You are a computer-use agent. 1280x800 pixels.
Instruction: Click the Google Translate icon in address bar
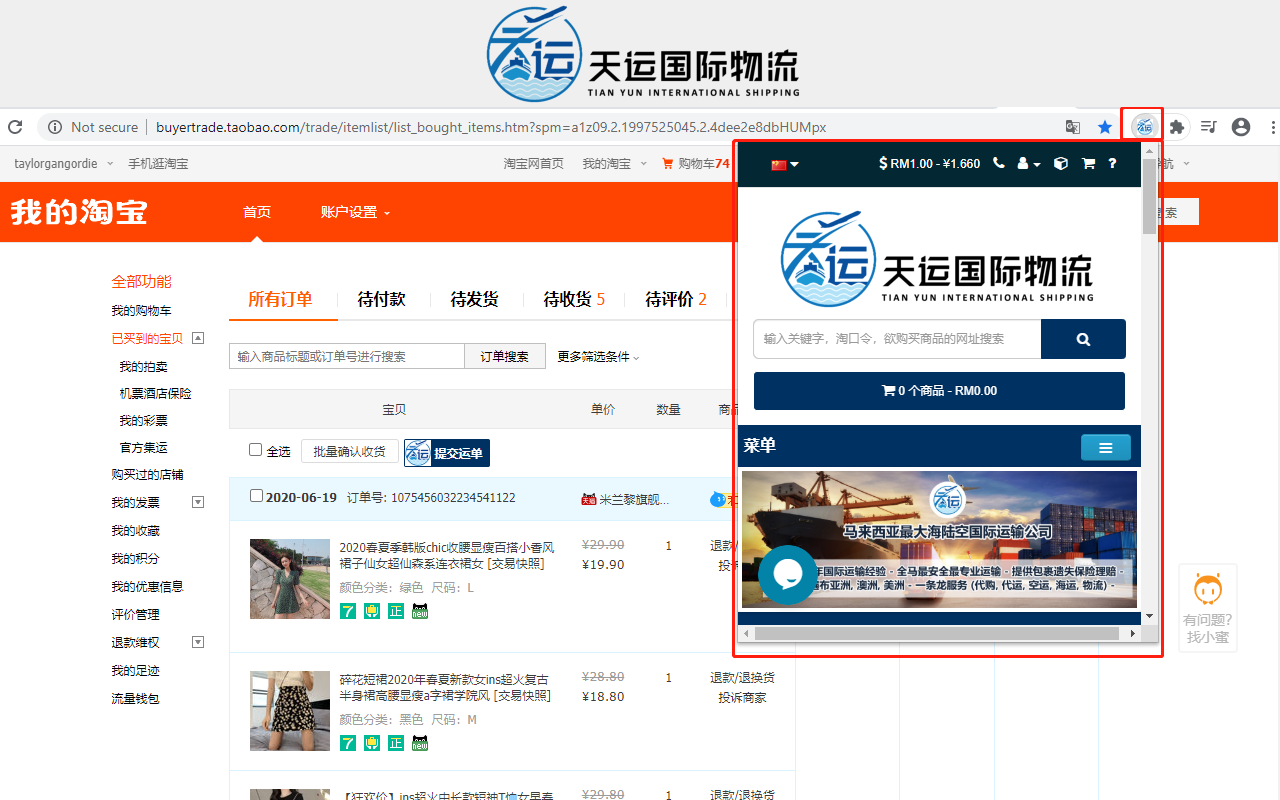pyautogui.click(x=1073, y=127)
